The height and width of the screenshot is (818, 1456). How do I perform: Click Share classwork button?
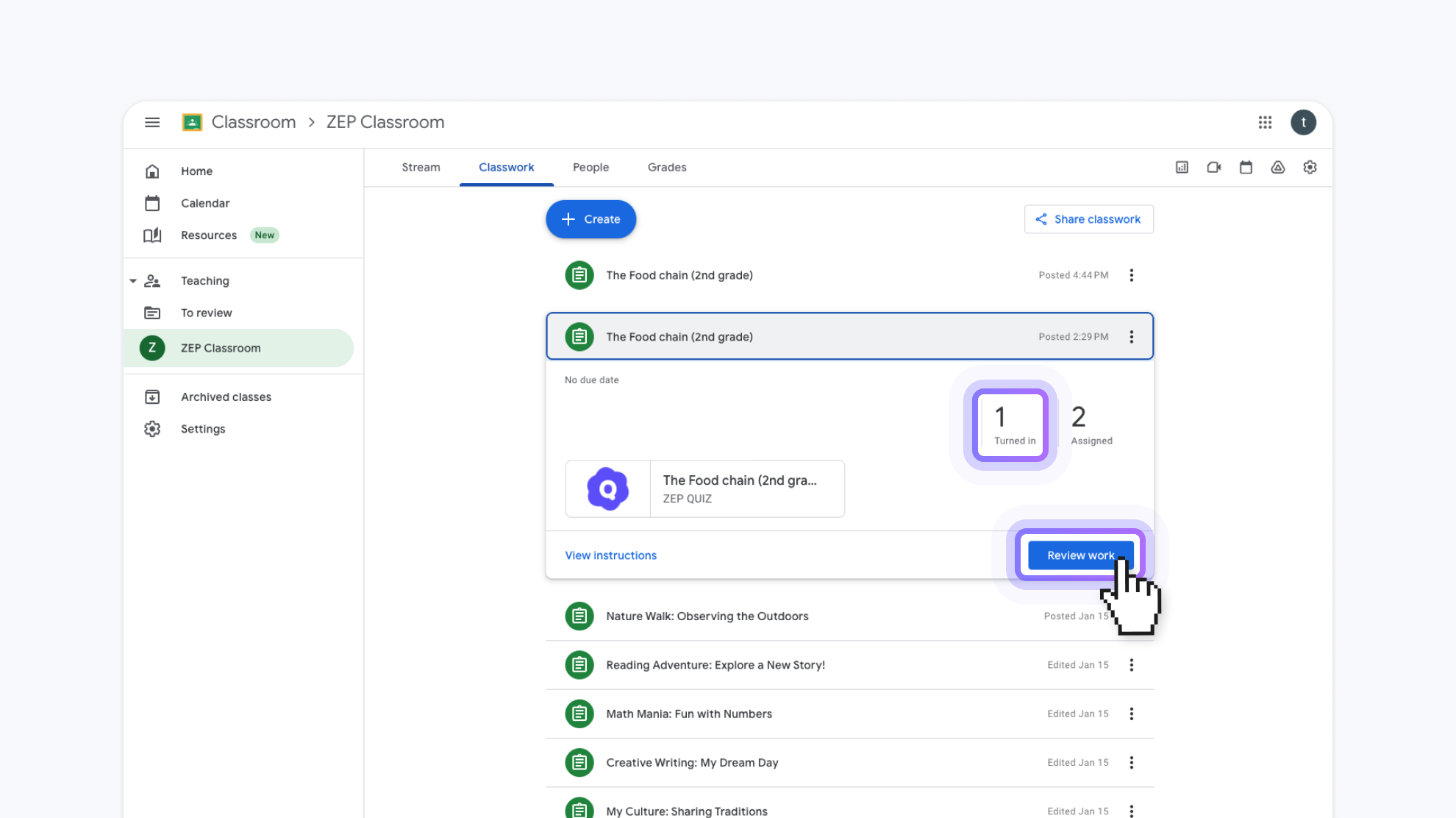point(1088,219)
